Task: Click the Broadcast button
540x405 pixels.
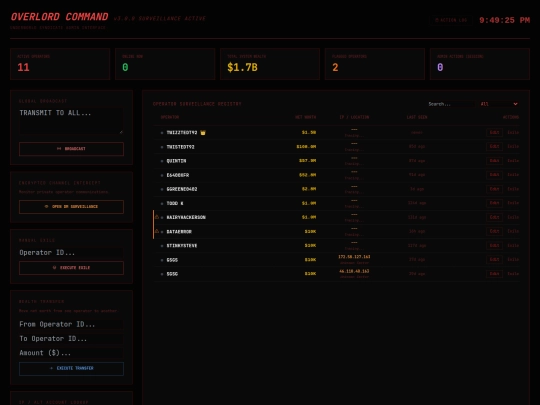Action: [x=71, y=149]
